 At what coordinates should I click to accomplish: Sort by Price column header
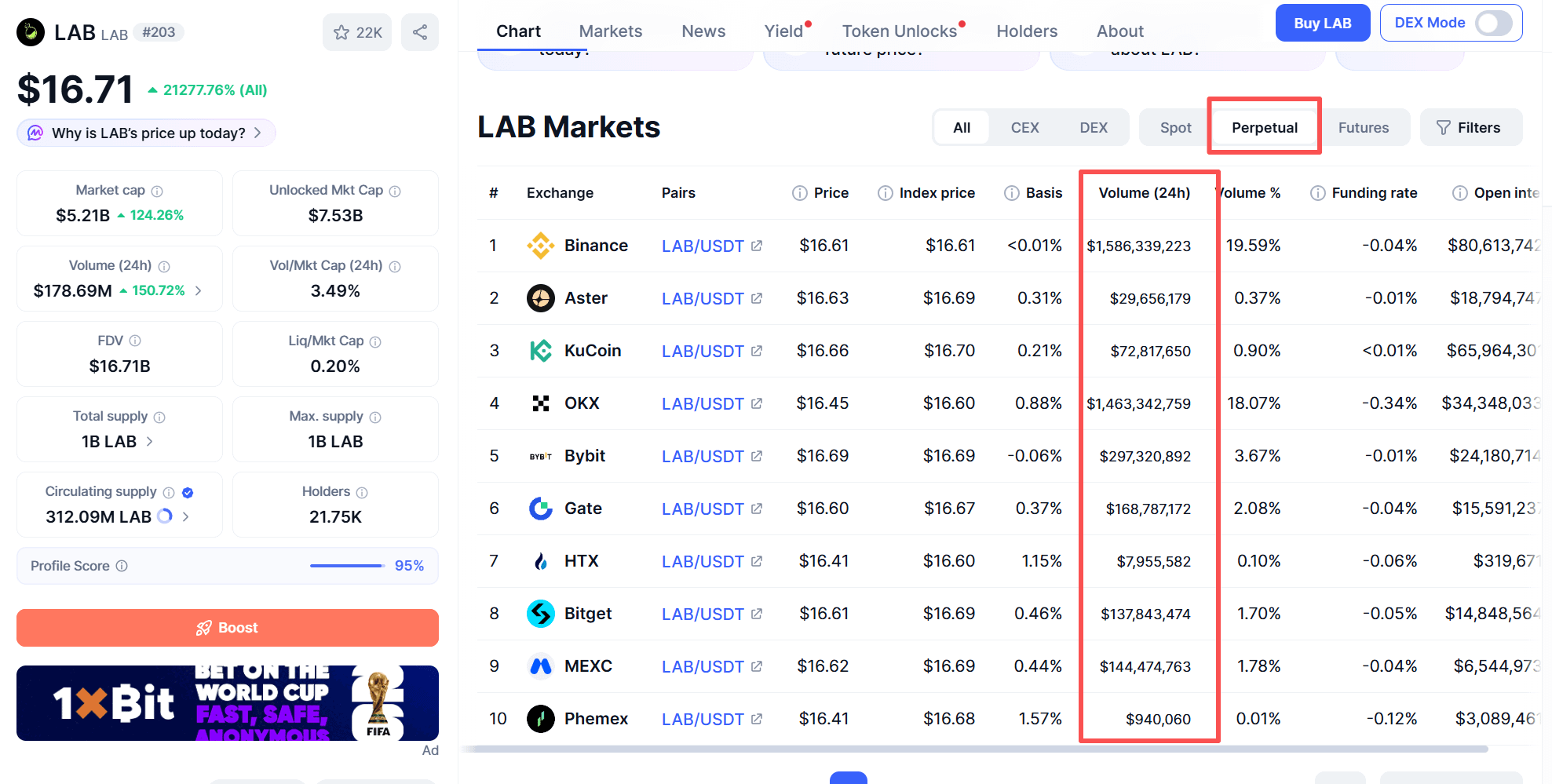pyautogui.click(x=831, y=193)
